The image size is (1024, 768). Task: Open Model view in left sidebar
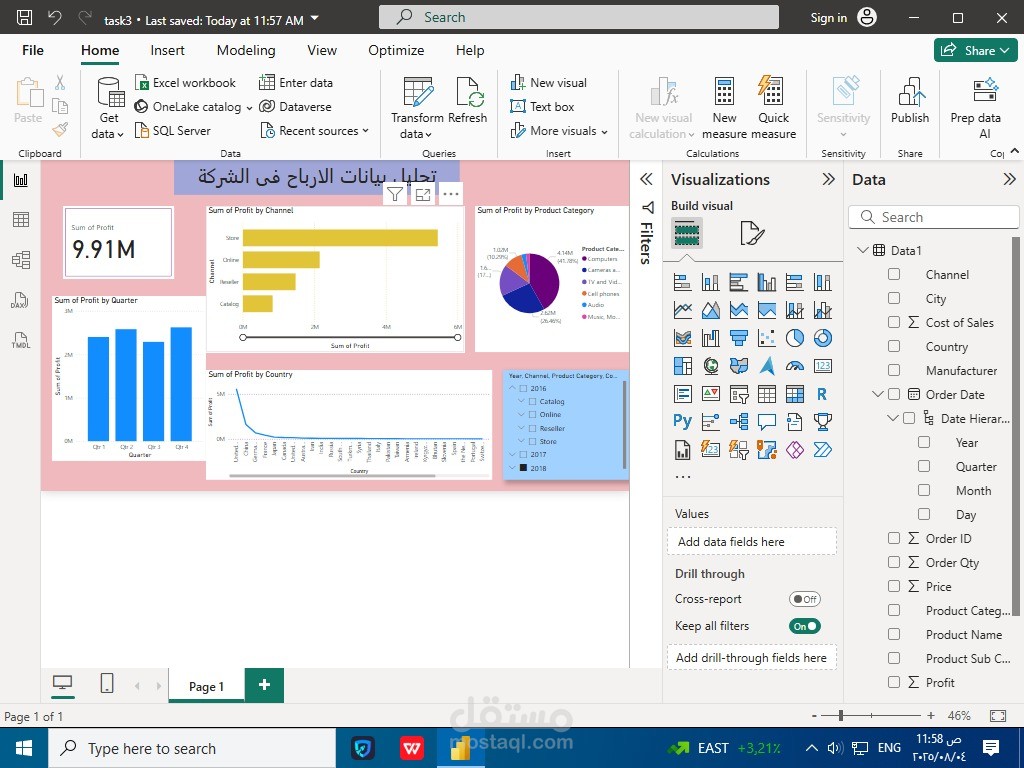(x=21, y=260)
